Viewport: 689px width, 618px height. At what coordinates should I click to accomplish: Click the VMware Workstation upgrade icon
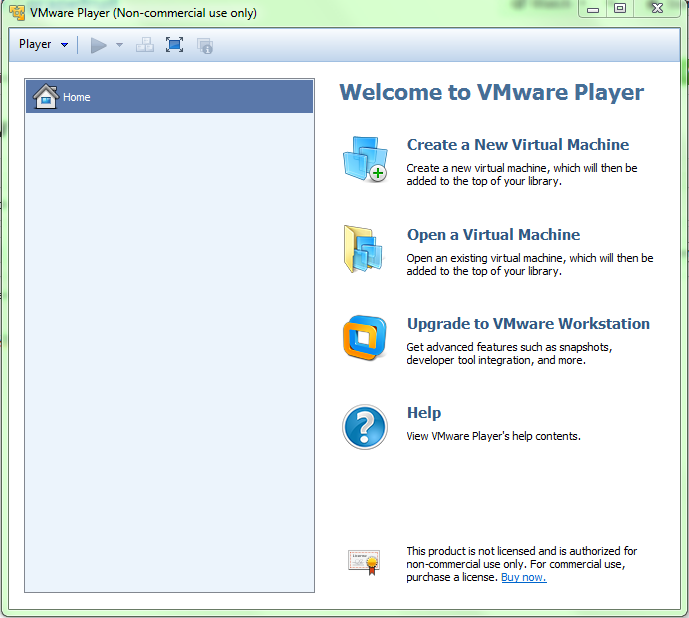365,338
